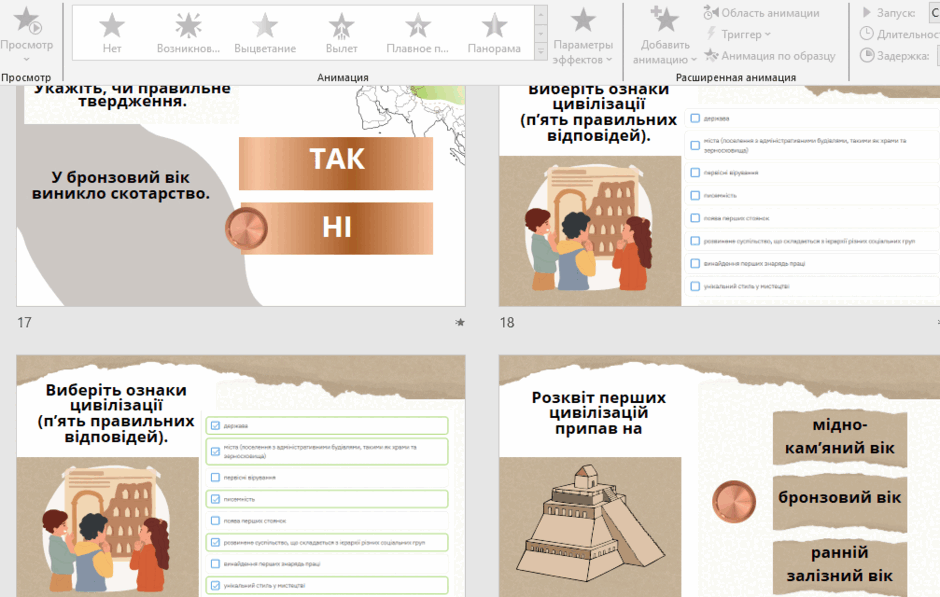Tick the 'писемність' checkbox on slide 18
This screenshot has width=940, height=597.
tap(695, 195)
